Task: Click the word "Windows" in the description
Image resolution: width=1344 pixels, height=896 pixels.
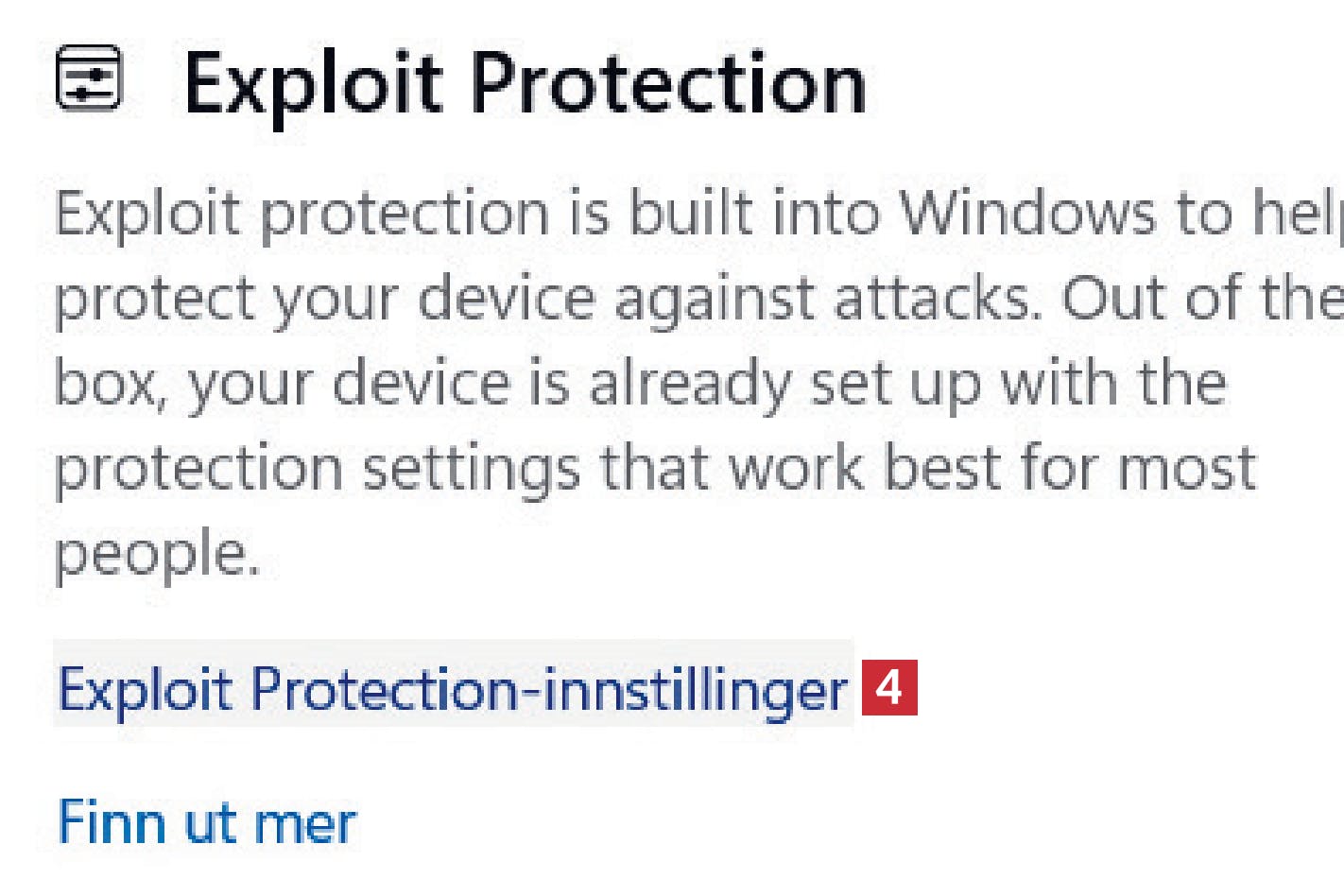Action: click(x=1026, y=212)
